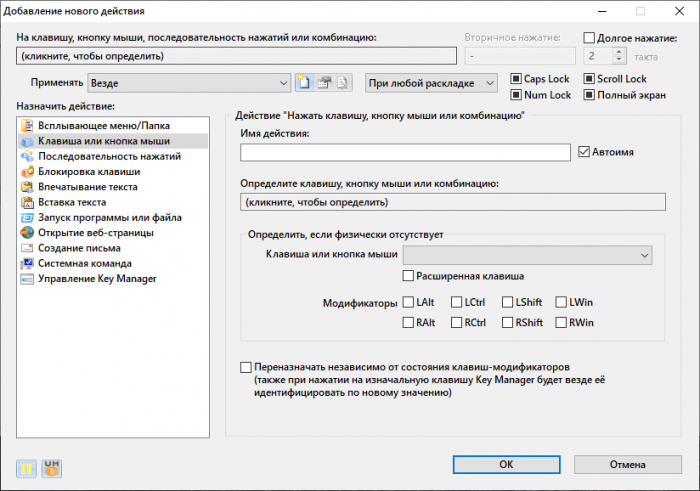Toggle the Scroll Lock state checkbox

(589, 79)
